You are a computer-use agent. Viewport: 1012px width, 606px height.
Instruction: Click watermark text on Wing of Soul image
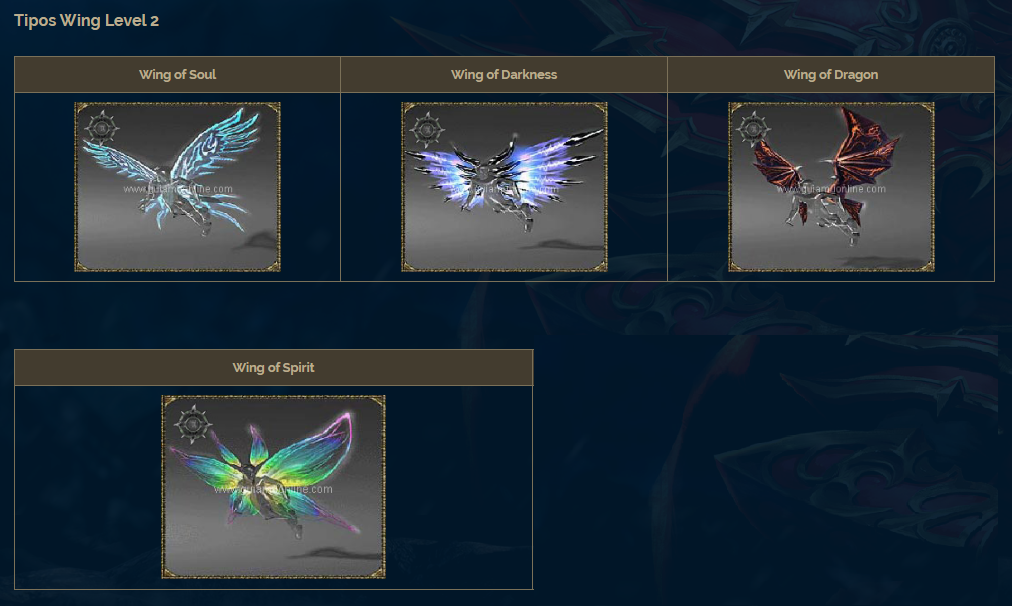coord(177,189)
